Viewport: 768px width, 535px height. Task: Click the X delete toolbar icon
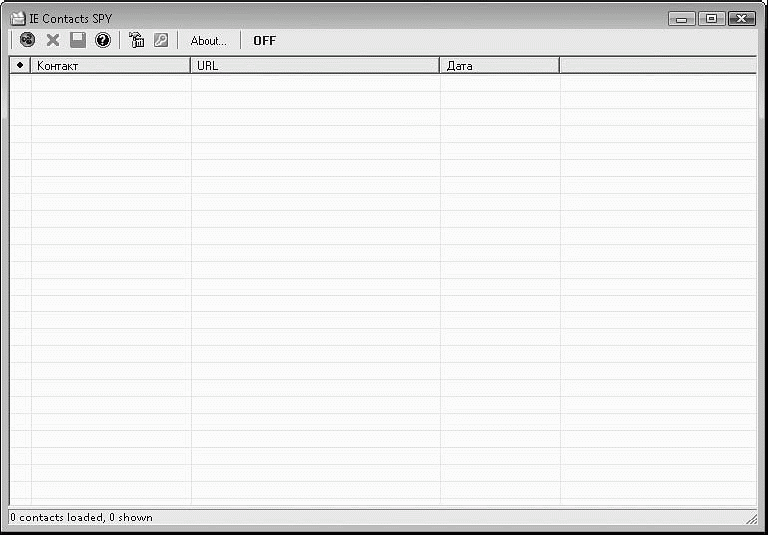(52, 40)
